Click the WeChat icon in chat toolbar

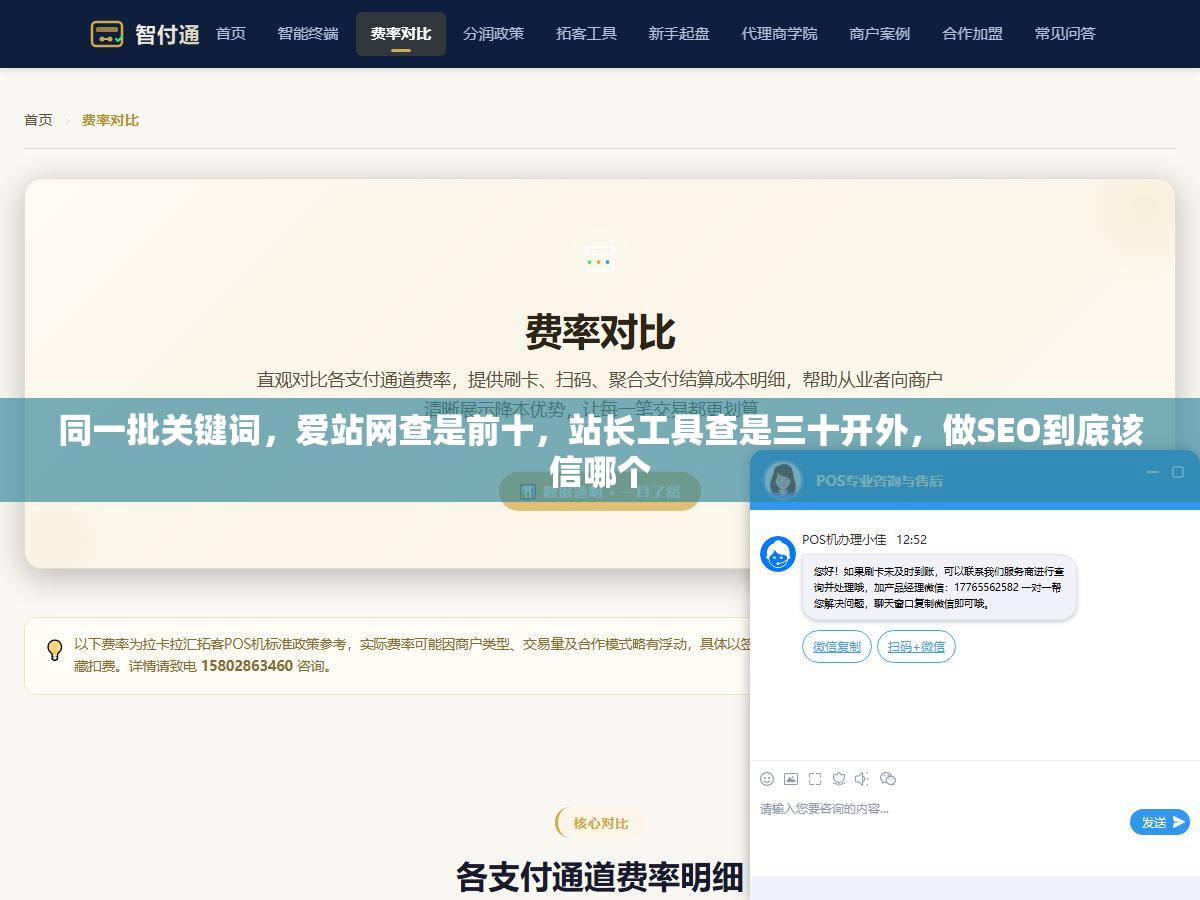coord(887,779)
